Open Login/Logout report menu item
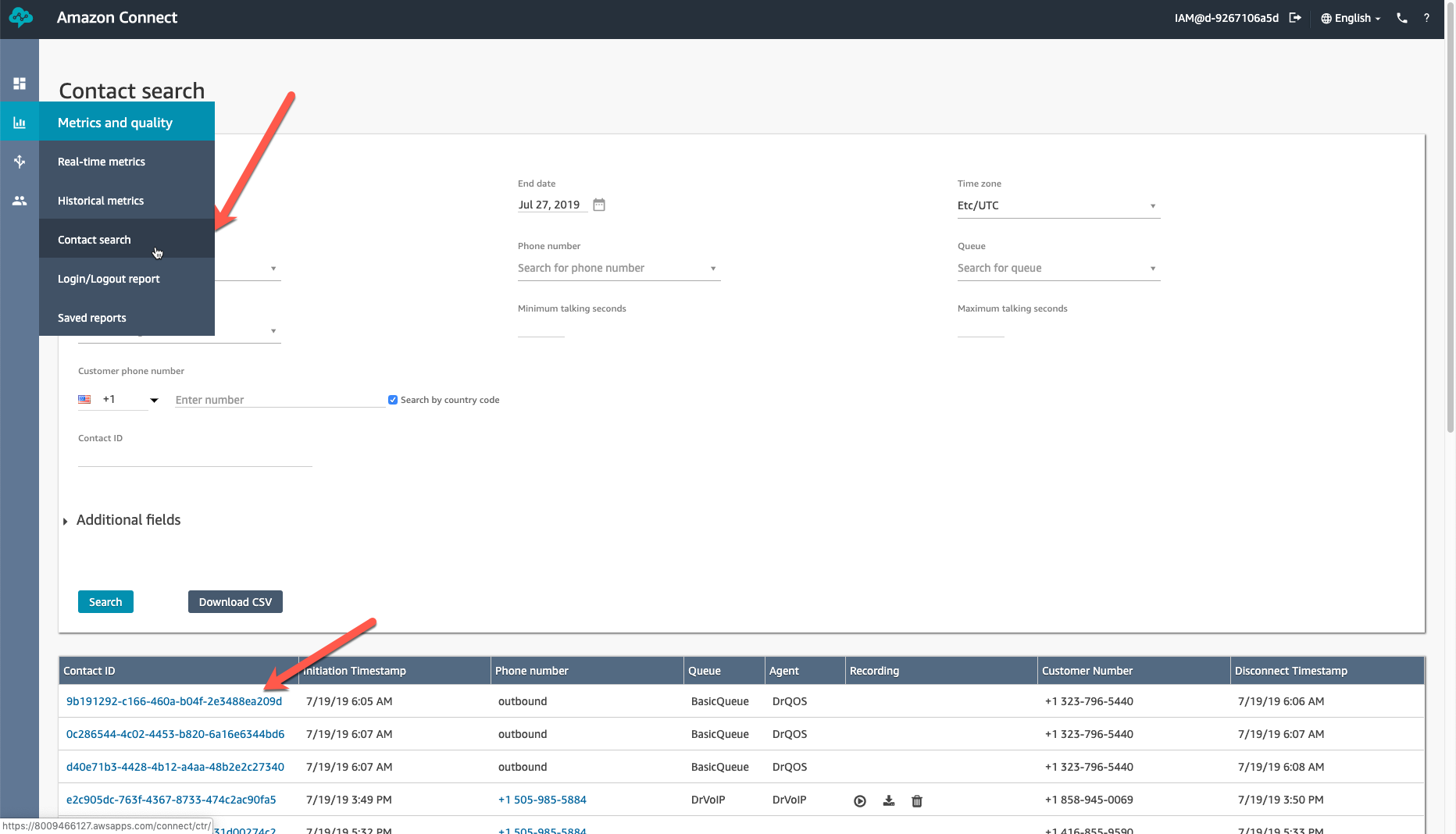Image resolution: width=1456 pixels, height=834 pixels. [127, 278]
